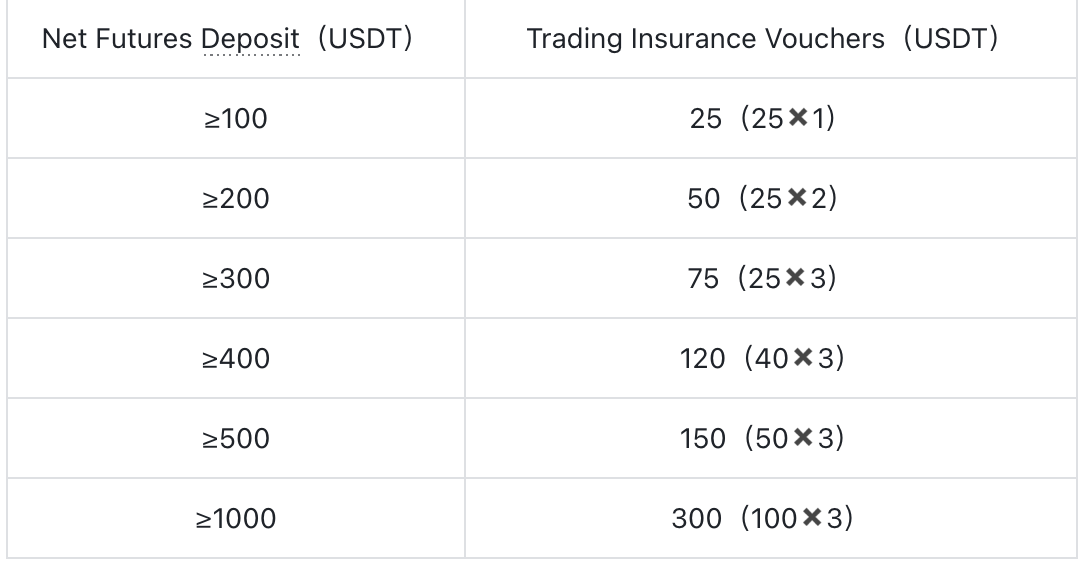Click the multiplication sign in 100×3

pos(812,517)
